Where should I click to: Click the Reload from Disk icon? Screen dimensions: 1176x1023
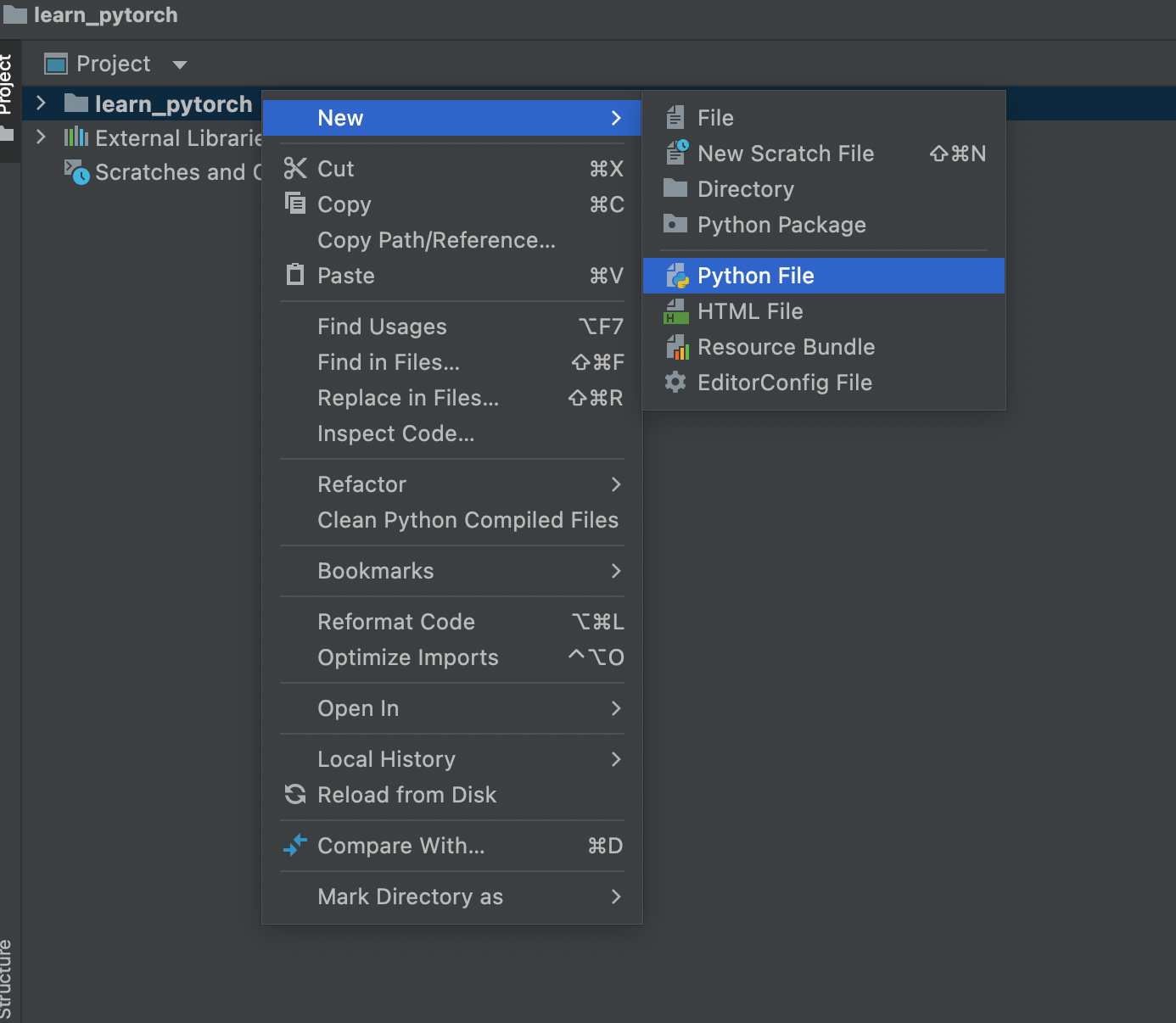coord(295,795)
